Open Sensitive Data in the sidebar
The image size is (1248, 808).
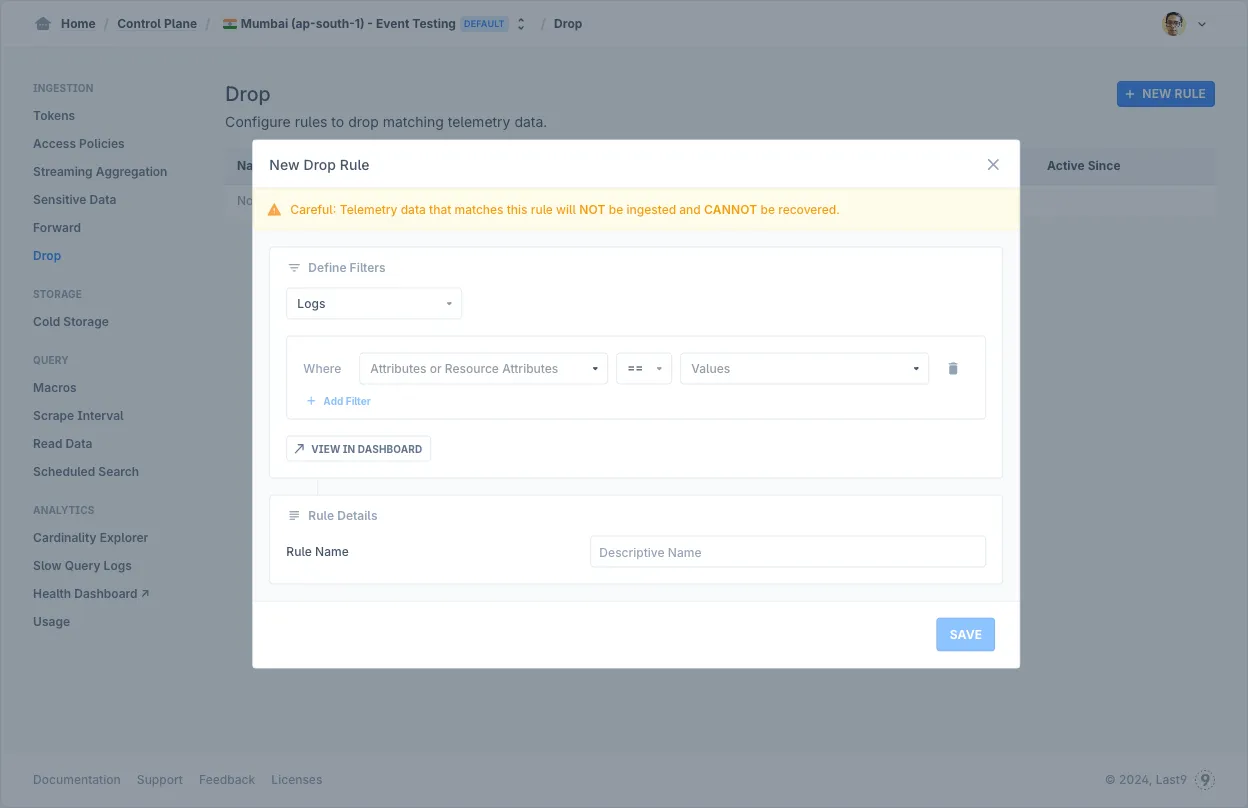(x=75, y=200)
